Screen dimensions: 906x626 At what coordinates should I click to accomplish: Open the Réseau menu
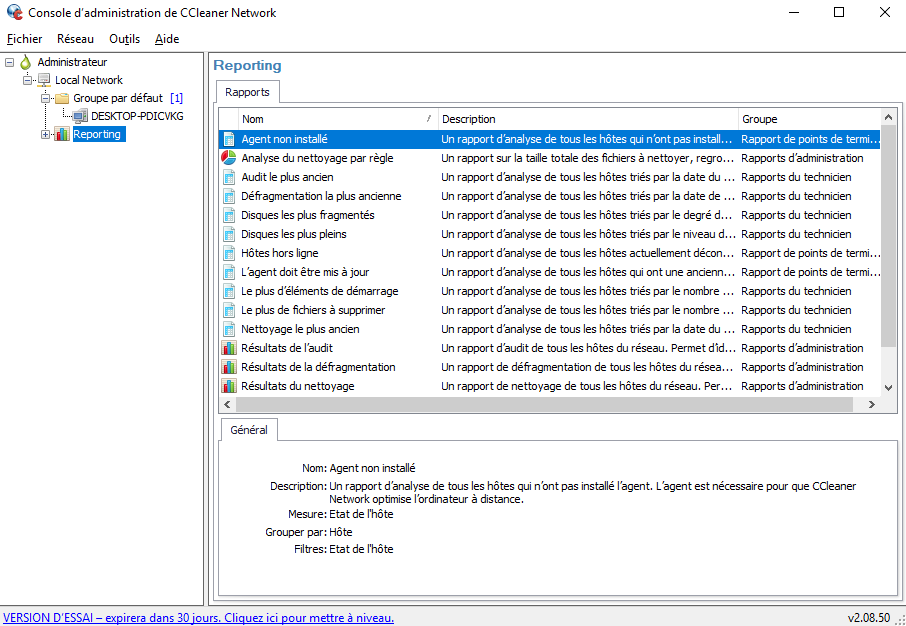point(75,39)
